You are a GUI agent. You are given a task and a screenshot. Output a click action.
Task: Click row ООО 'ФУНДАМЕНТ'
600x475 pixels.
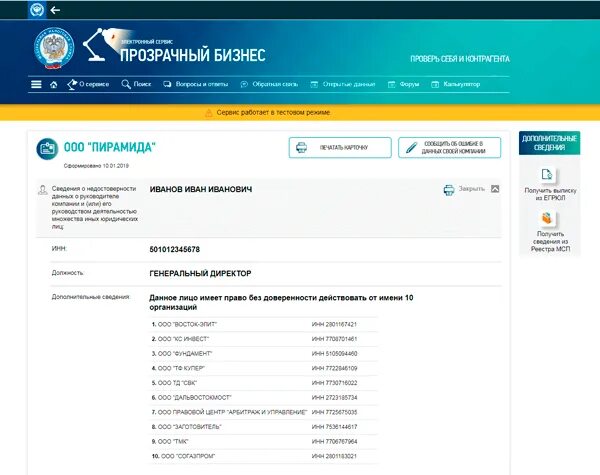[263, 354]
